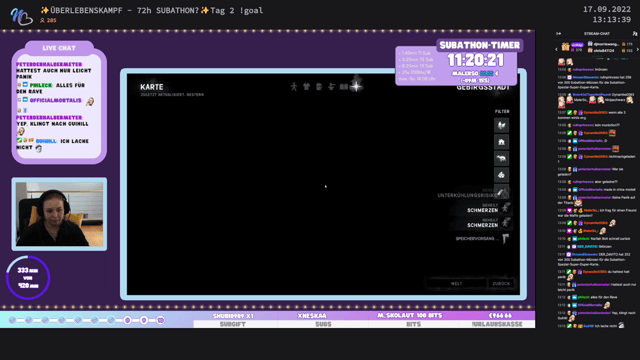Click the Zurück back button
The image size is (640, 360).
[501, 283]
